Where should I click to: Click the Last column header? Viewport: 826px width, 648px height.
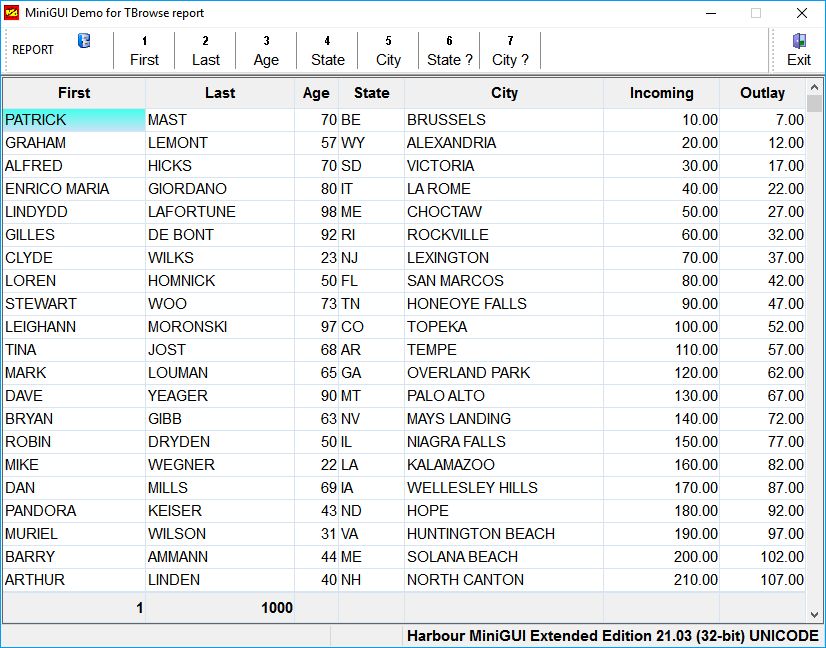(220, 93)
